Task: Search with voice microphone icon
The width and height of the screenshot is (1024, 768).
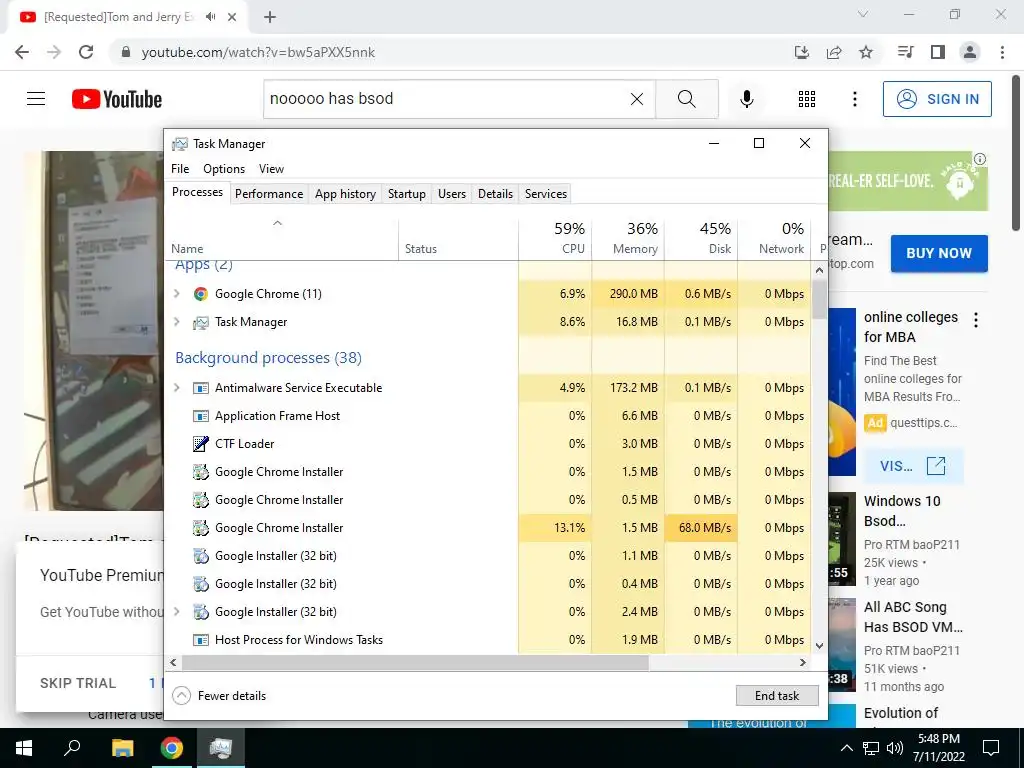Action: pyautogui.click(x=746, y=99)
